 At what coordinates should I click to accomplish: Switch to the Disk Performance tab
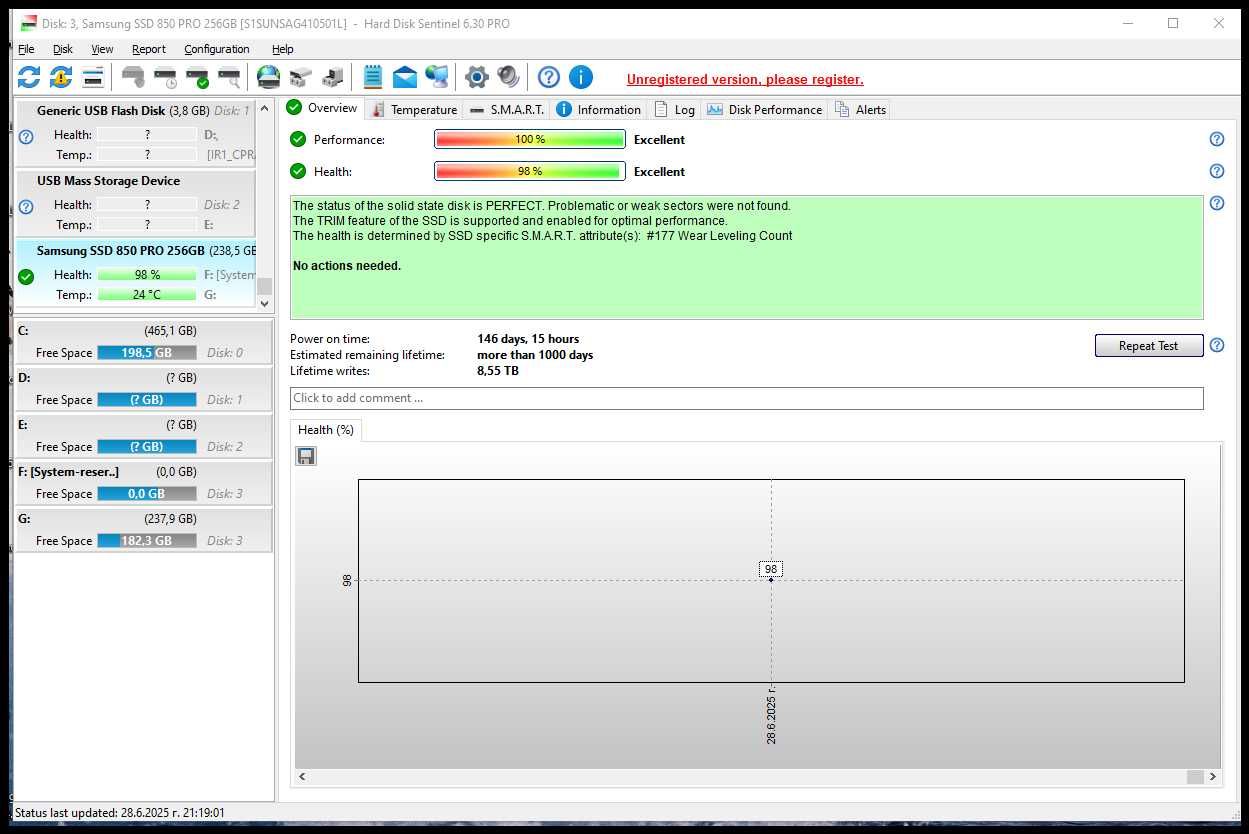click(764, 109)
